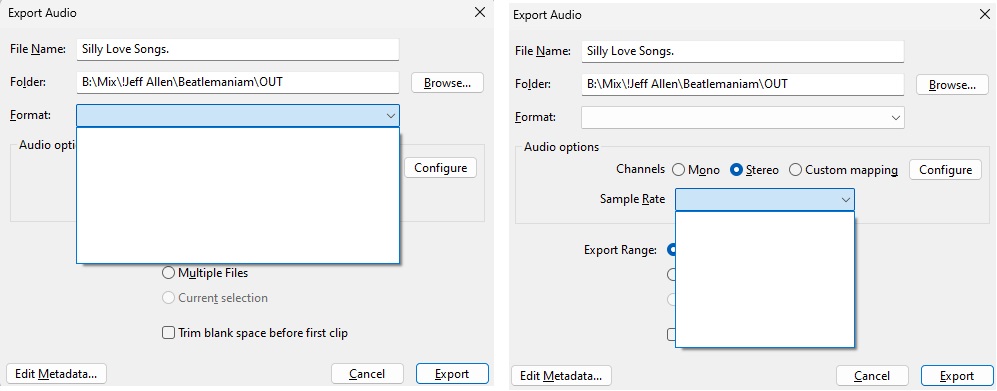Open the Format dropdown in right dialog

click(x=743, y=117)
